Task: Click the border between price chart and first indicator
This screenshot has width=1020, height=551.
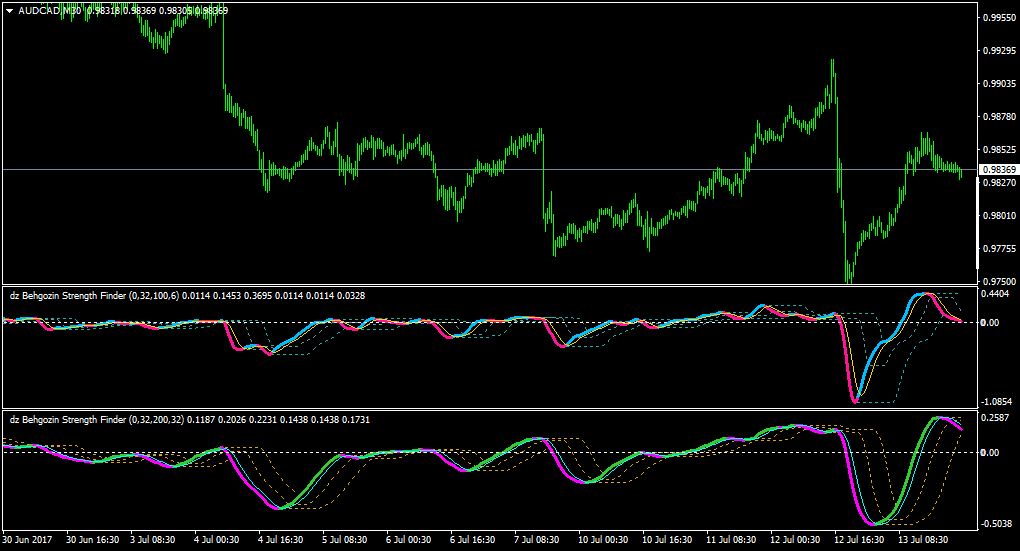Action: click(x=490, y=285)
